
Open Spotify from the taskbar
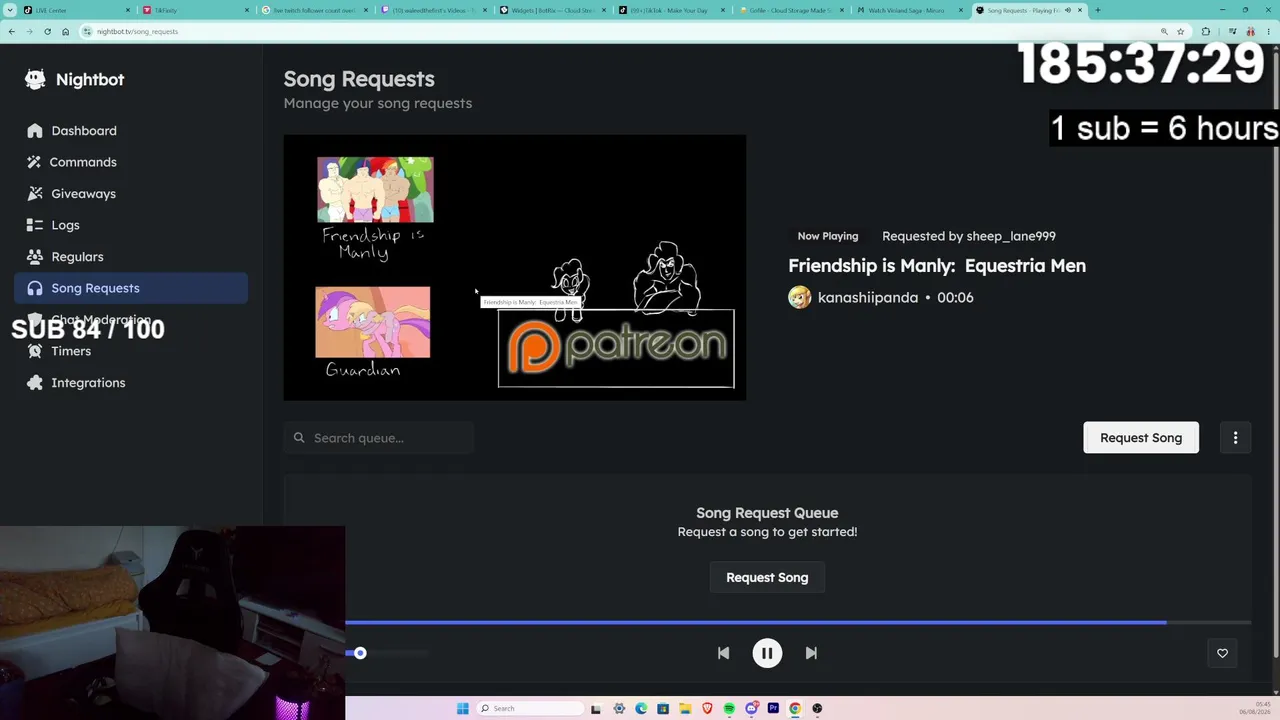pos(729,708)
